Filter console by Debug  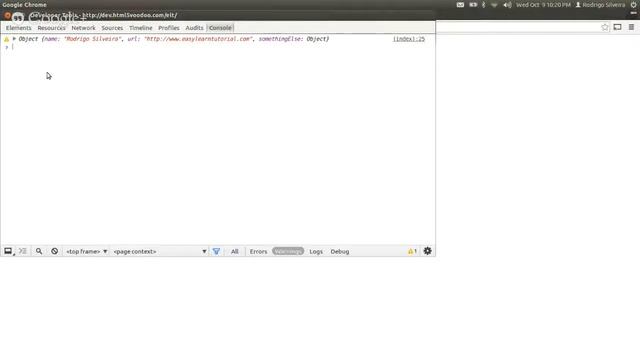point(340,251)
